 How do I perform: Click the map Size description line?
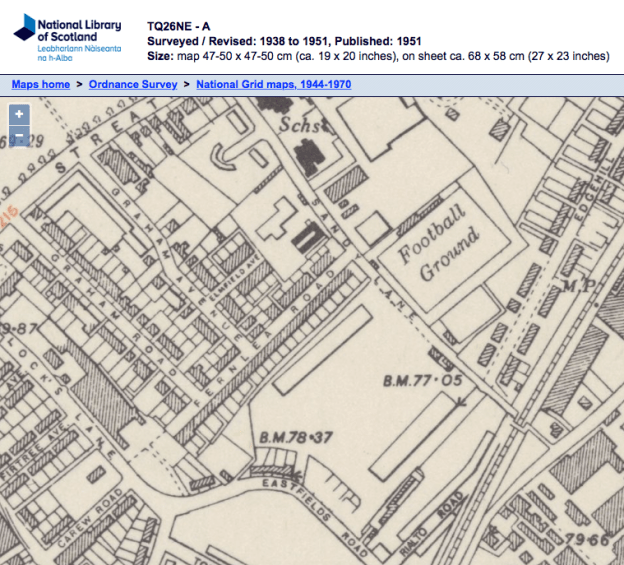tap(377, 57)
